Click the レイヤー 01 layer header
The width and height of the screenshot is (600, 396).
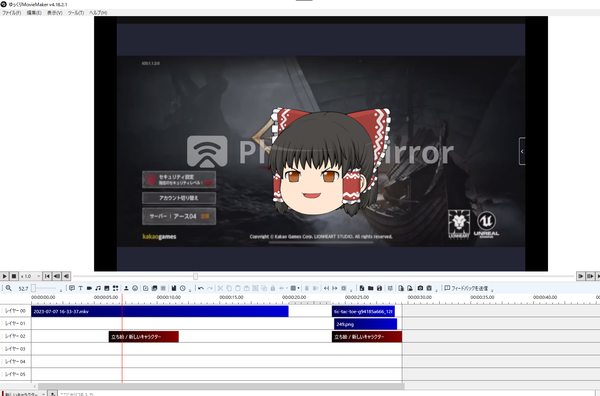15,324
